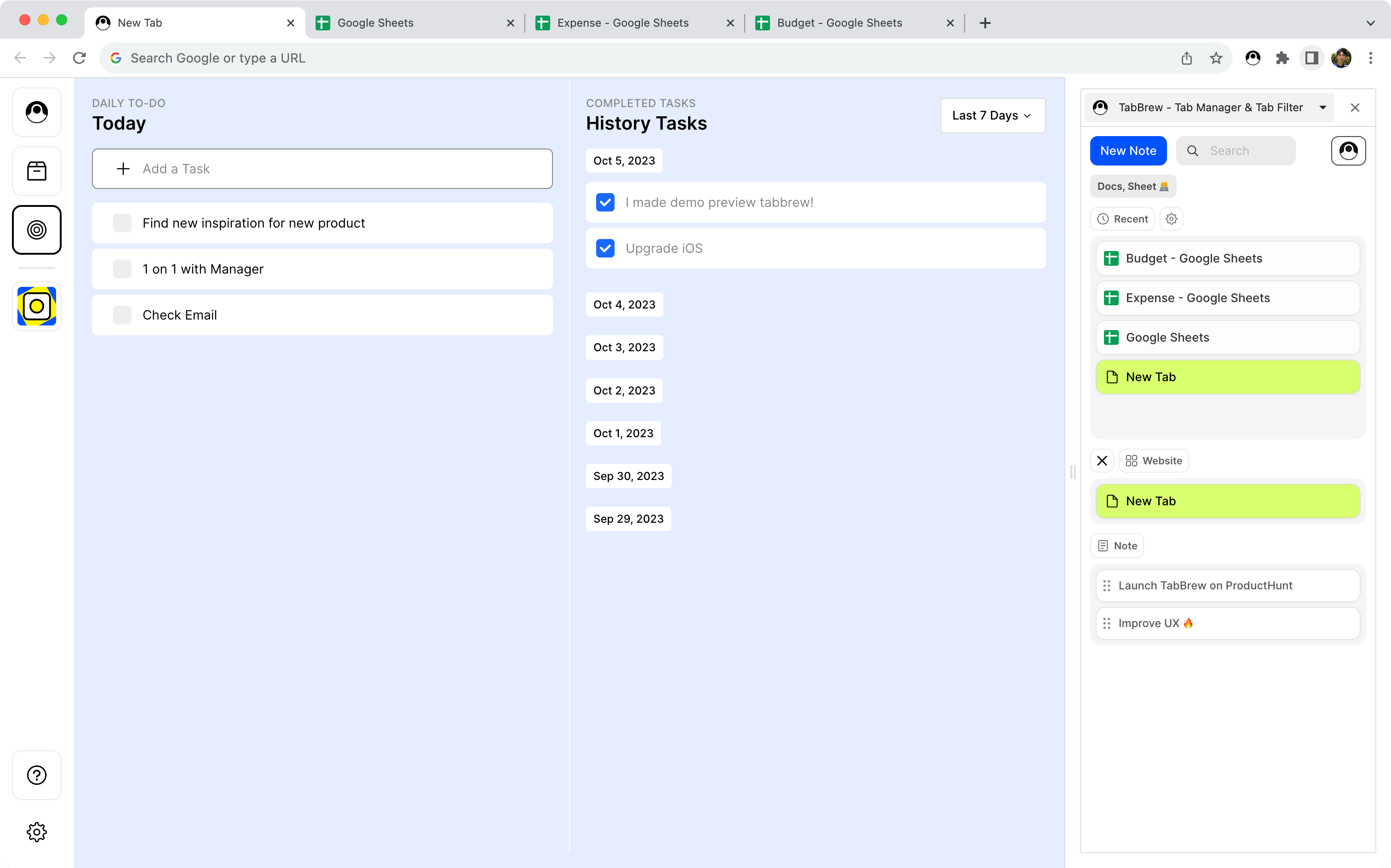Close the Google Sheets browser tab
The height and width of the screenshot is (868, 1391).
tap(510, 23)
